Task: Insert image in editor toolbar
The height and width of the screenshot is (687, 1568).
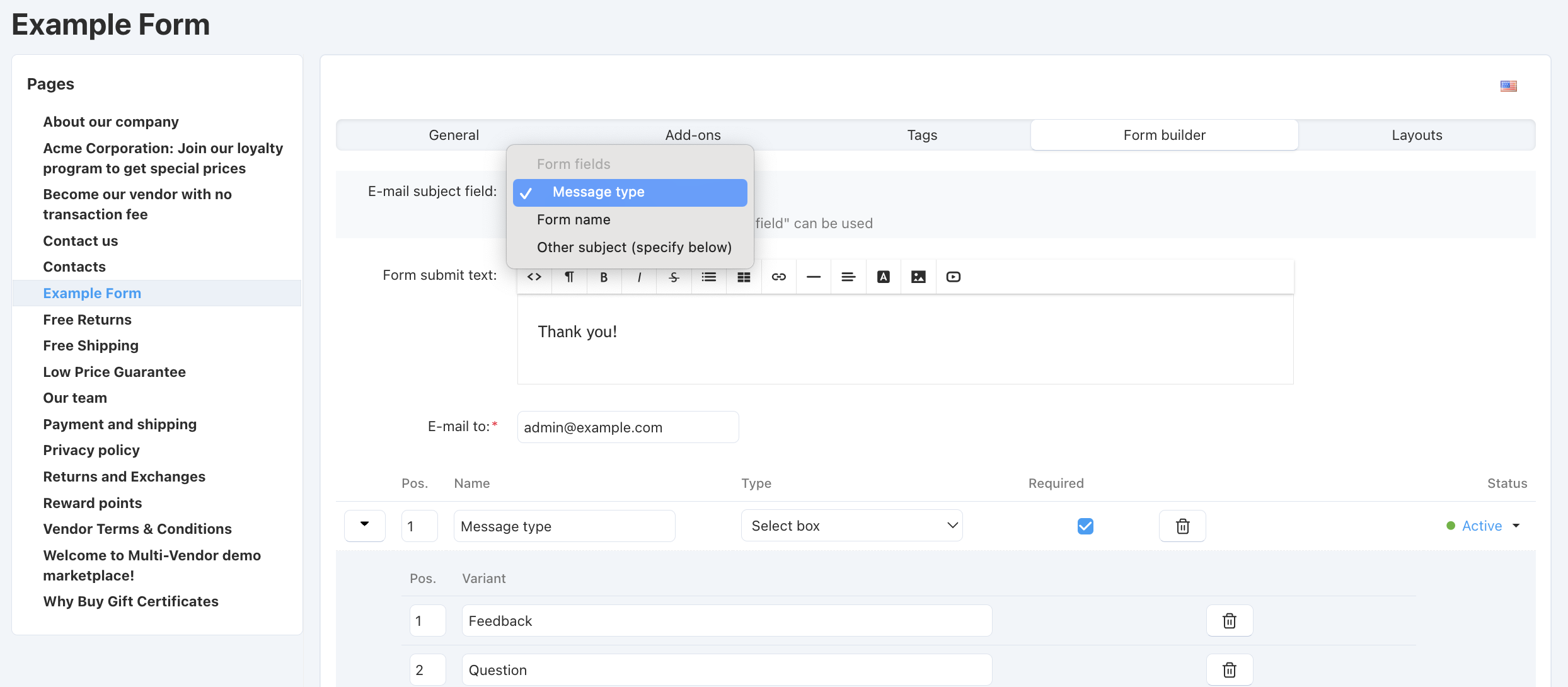Action: [918, 277]
